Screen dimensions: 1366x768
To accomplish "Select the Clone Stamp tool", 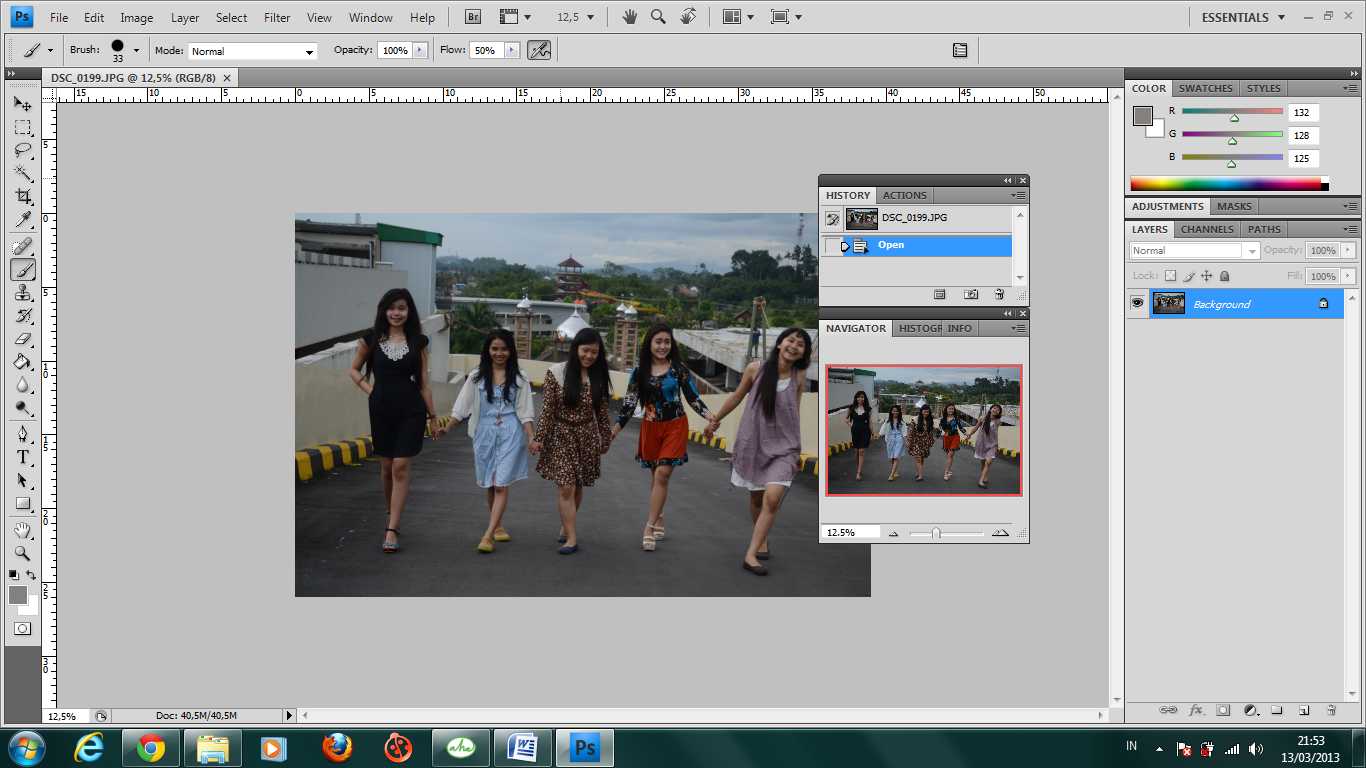I will point(22,293).
